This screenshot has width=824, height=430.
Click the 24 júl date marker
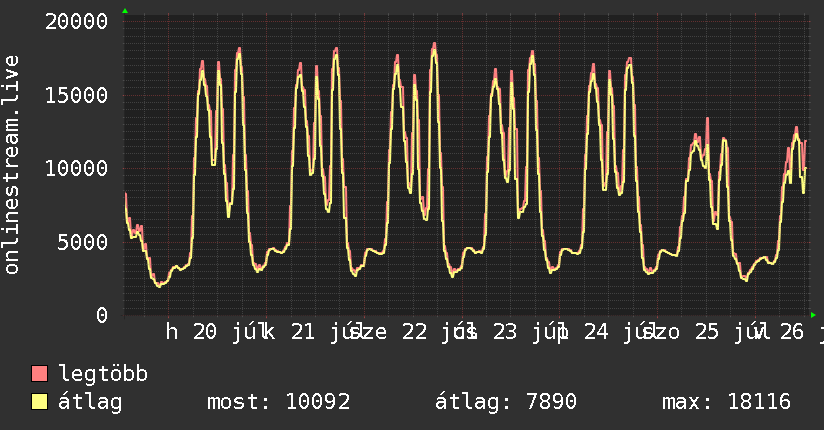pos(616,332)
